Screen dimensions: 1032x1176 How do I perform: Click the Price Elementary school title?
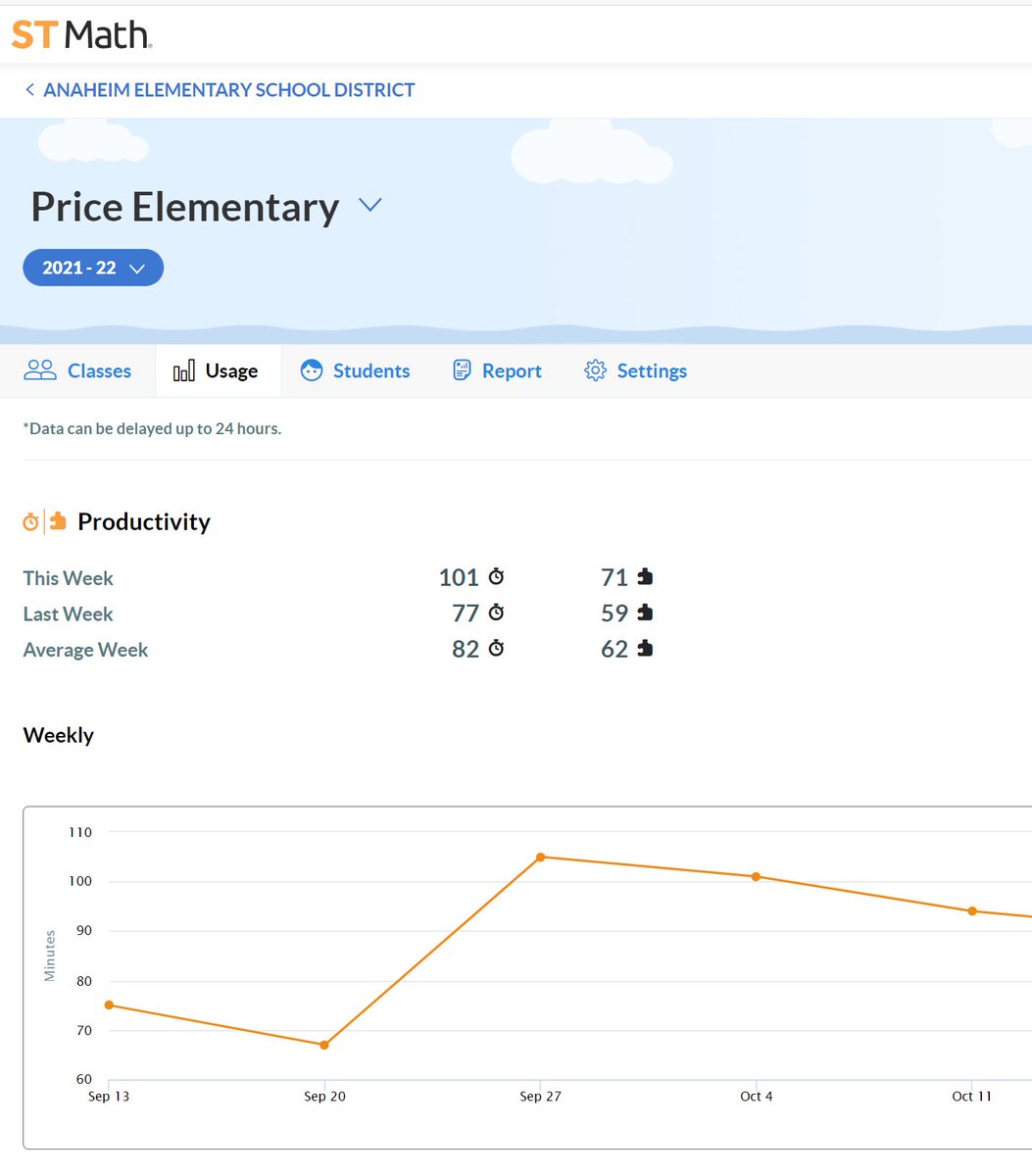coord(185,207)
